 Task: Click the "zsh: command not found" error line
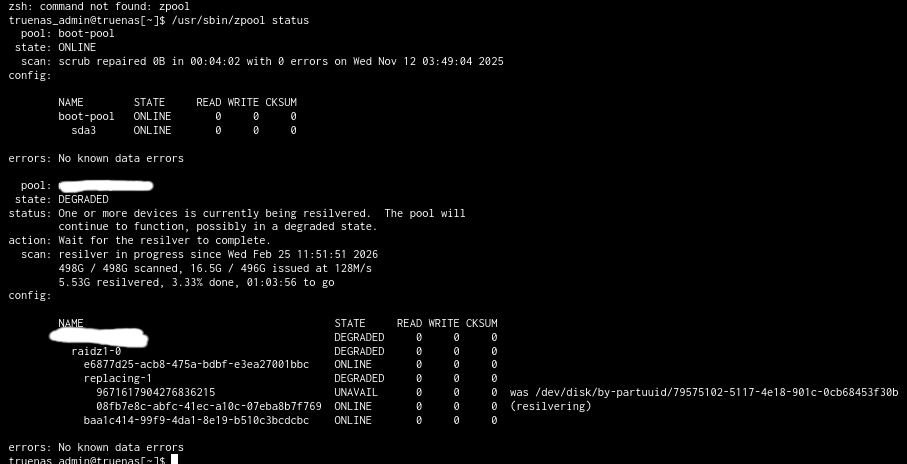coord(98,6)
